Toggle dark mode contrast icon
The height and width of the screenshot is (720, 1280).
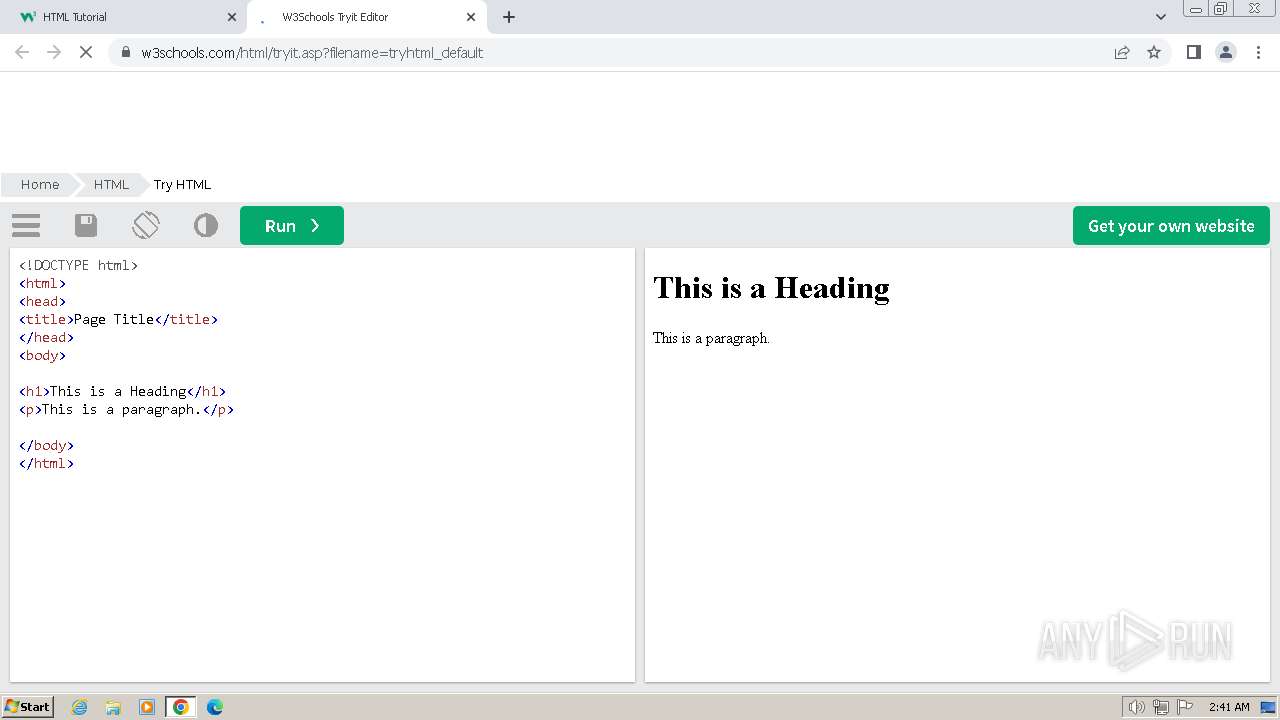[x=206, y=225]
